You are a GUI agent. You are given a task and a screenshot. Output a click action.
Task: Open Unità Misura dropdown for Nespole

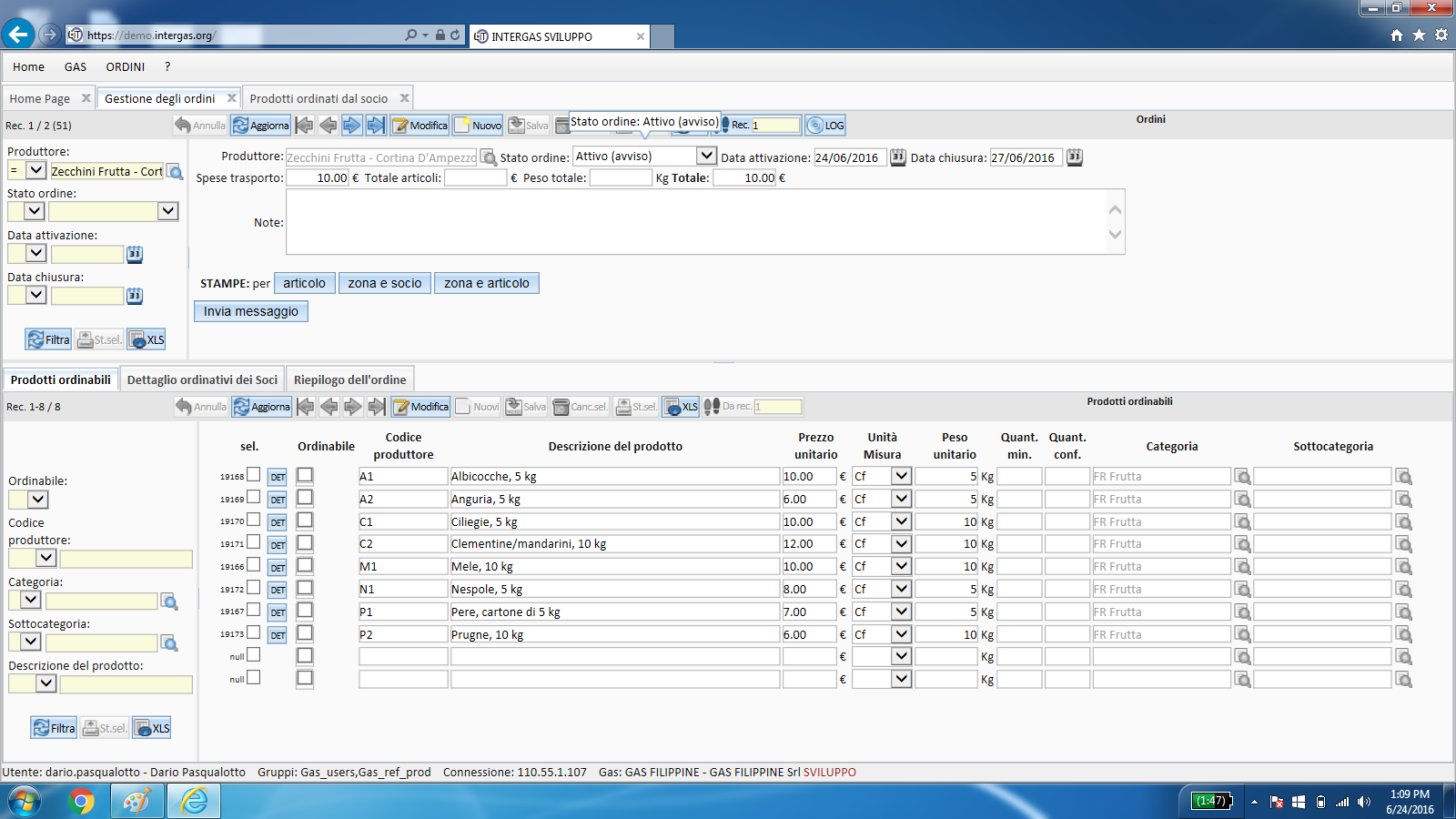pyautogui.click(x=901, y=589)
